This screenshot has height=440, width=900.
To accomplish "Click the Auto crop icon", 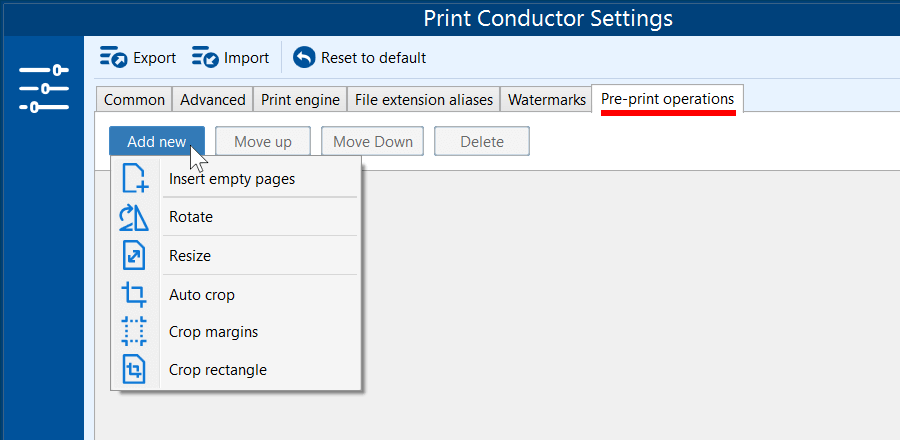I will [134, 295].
